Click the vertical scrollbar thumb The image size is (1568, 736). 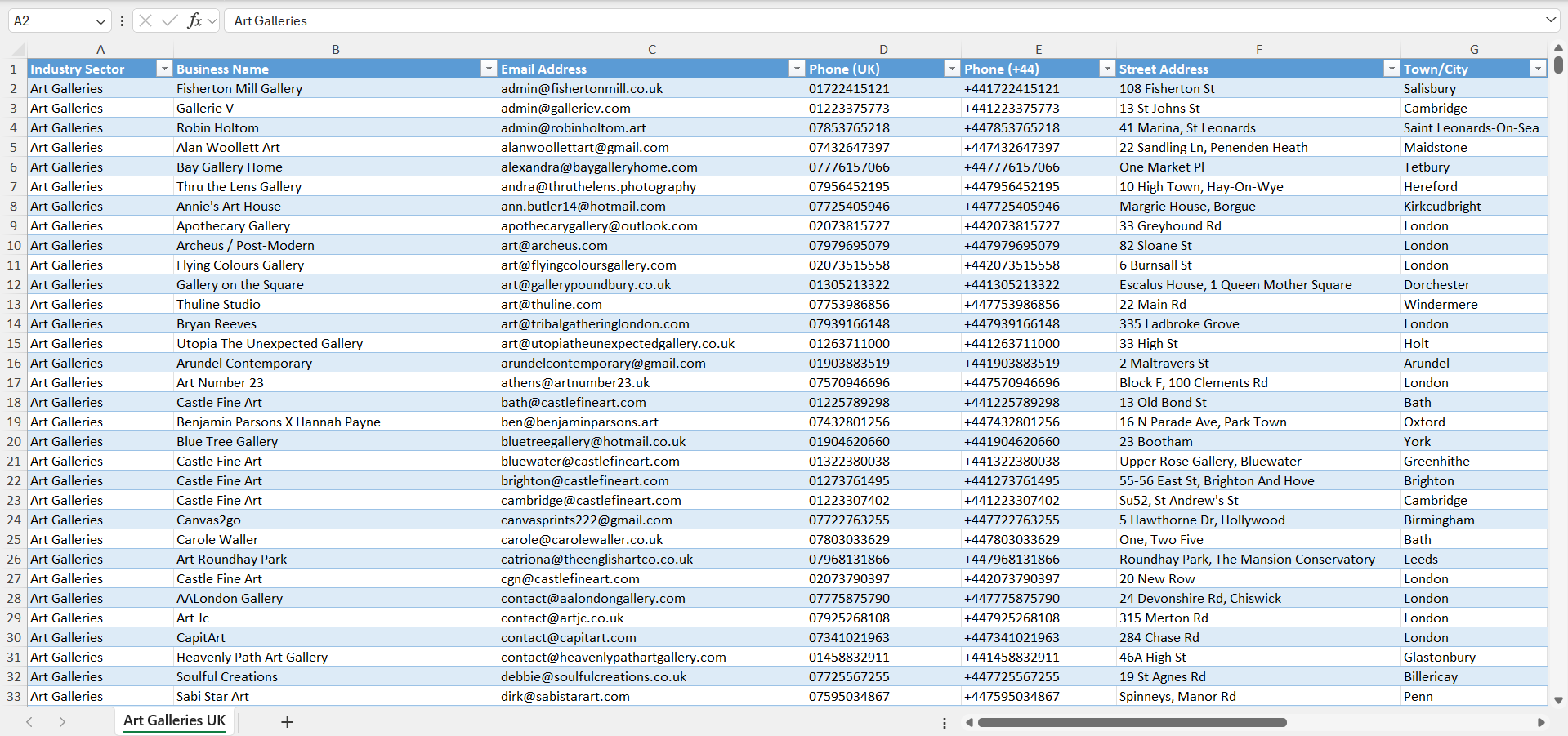tap(1558, 65)
